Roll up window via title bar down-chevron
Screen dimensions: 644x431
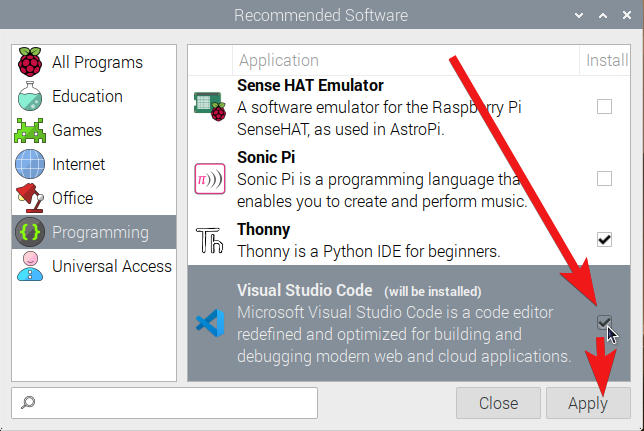[579, 15]
